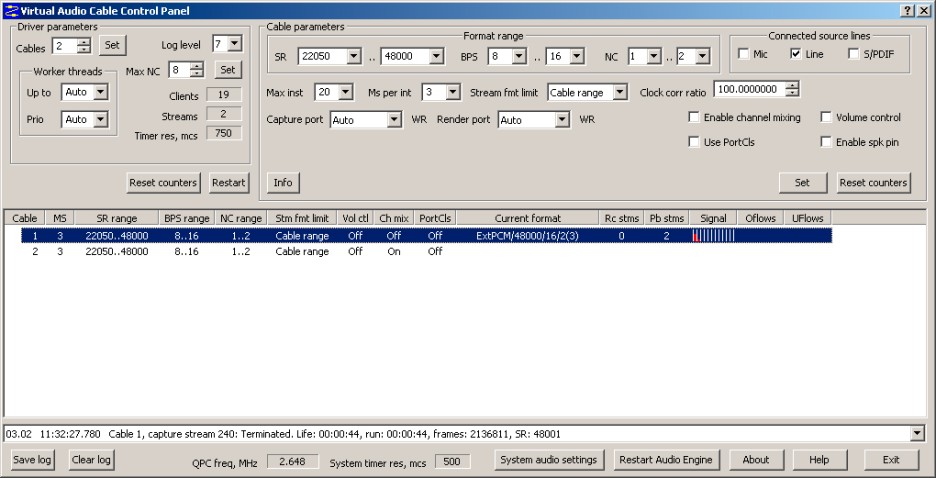The image size is (936, 478).
Task: Open the maximum BPS 16 dropdown
Action: [x=576, y=57]
